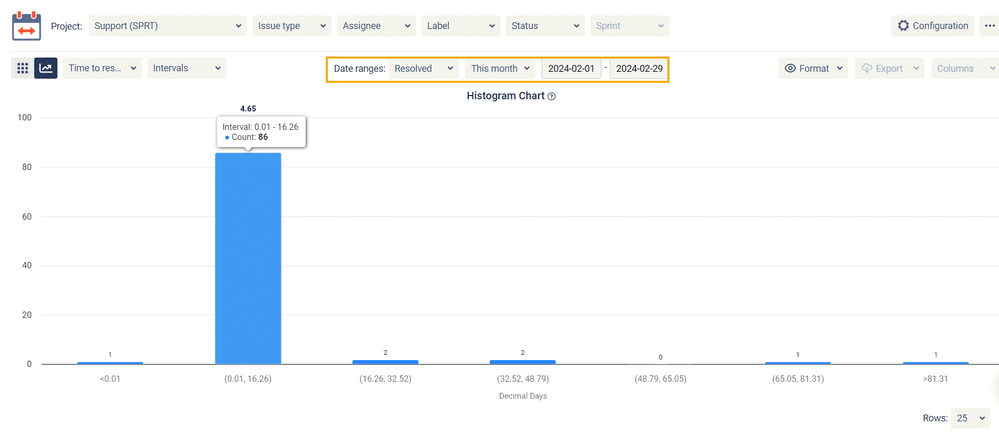Click the 4.65 value above the bar
This screenshot has width=999, height=433.
coord(248,109)
